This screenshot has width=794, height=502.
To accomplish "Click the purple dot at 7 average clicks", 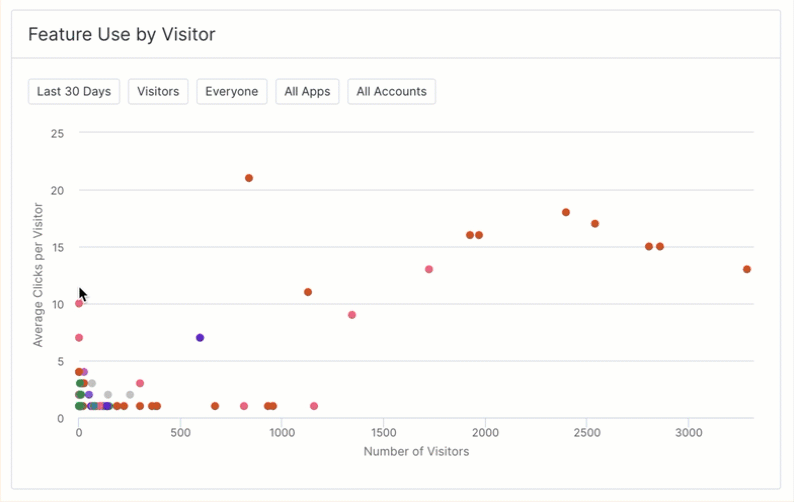I will coord(200,338).
